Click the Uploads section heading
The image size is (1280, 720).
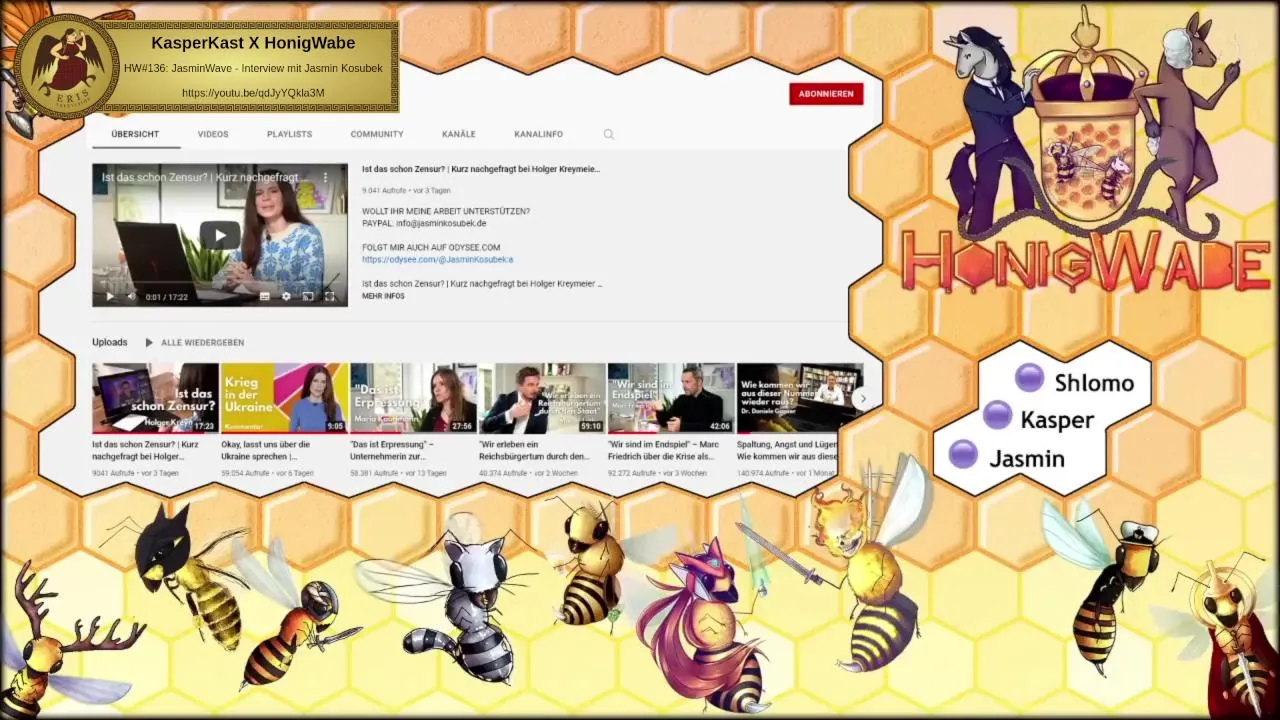pos(110,342)
